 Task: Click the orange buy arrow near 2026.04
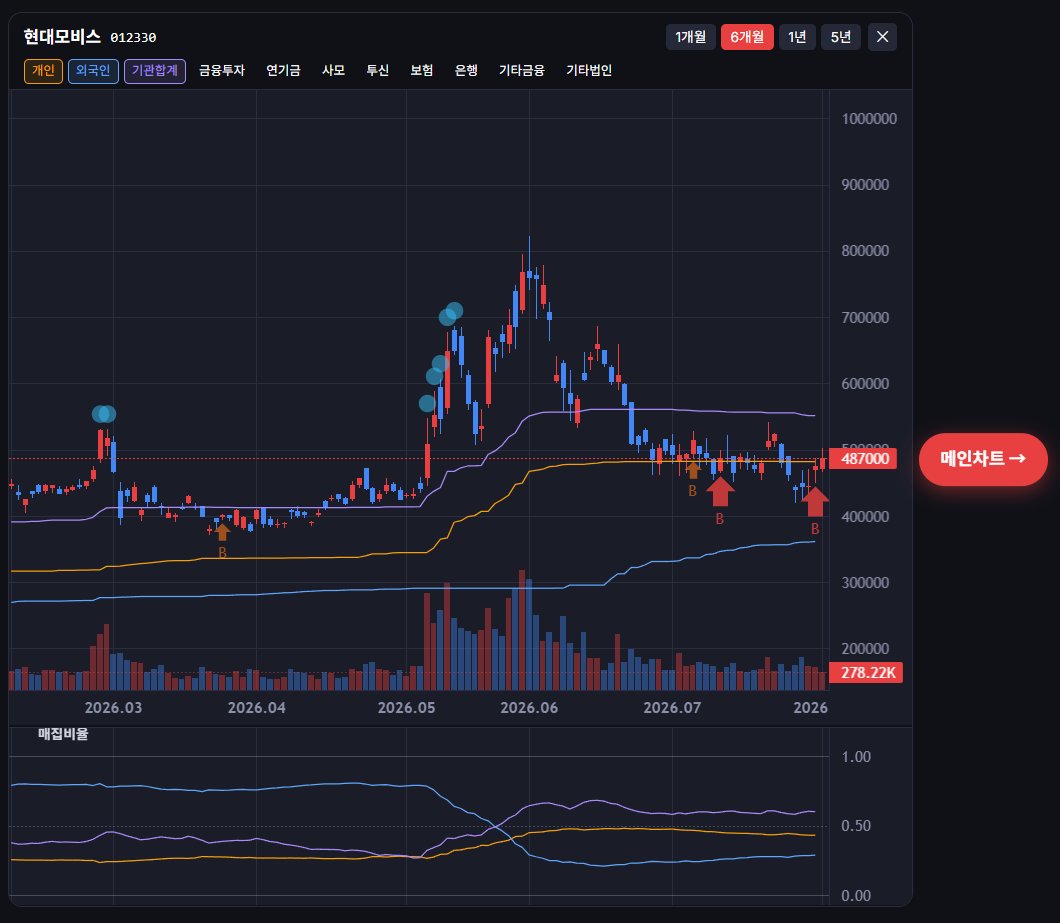pos(222,532)
